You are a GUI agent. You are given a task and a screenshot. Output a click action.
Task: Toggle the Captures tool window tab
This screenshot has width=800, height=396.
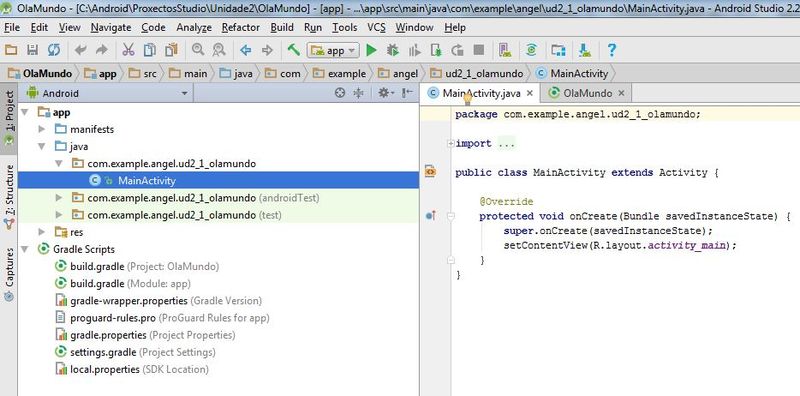coord(9,275)
